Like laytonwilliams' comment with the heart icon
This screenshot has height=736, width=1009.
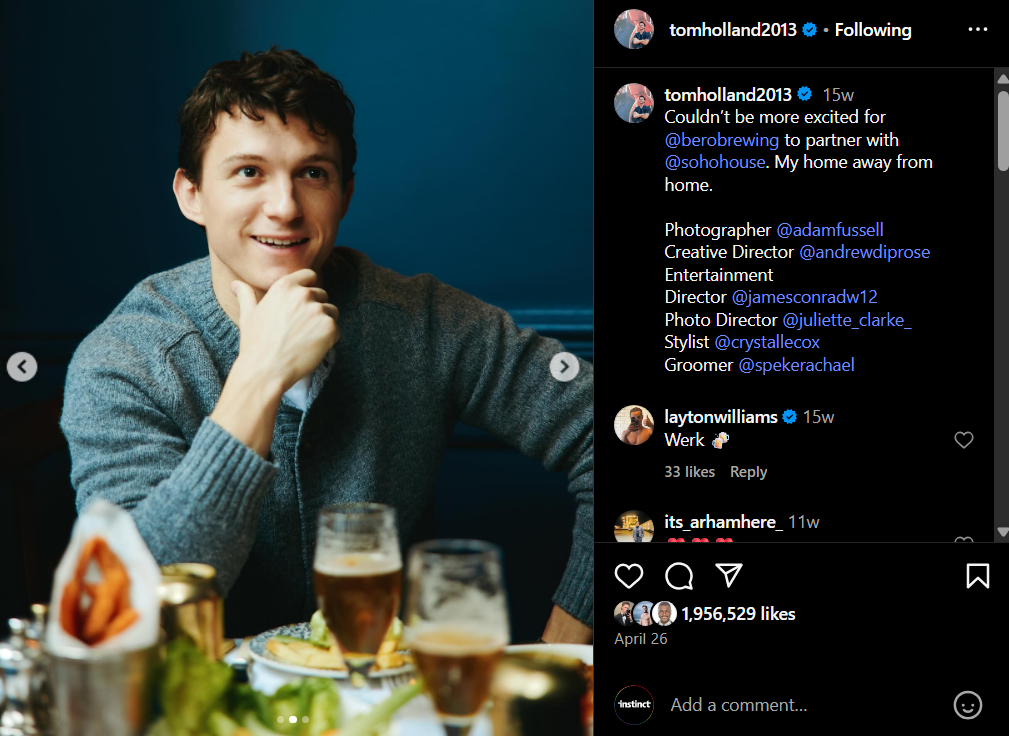(963, 440)
